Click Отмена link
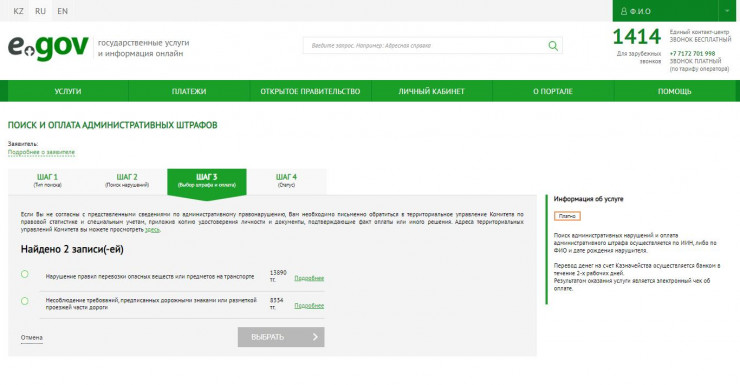 pos(32,338)
